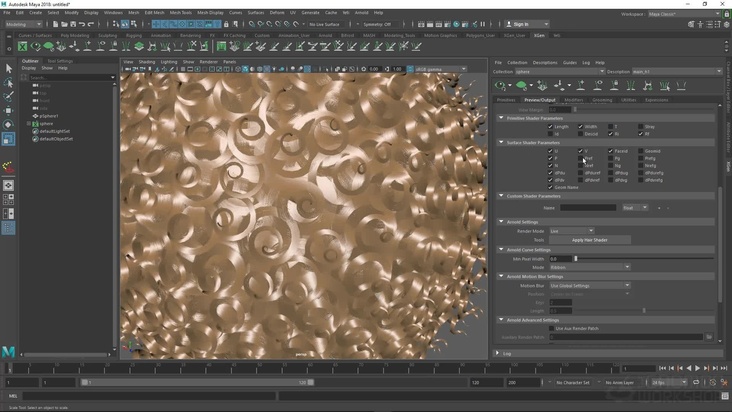Image resolution: width=732 pixels, height=412 pixels.
Task: Toggle the Length primitive shader checkbox
Action: [551, 127]
